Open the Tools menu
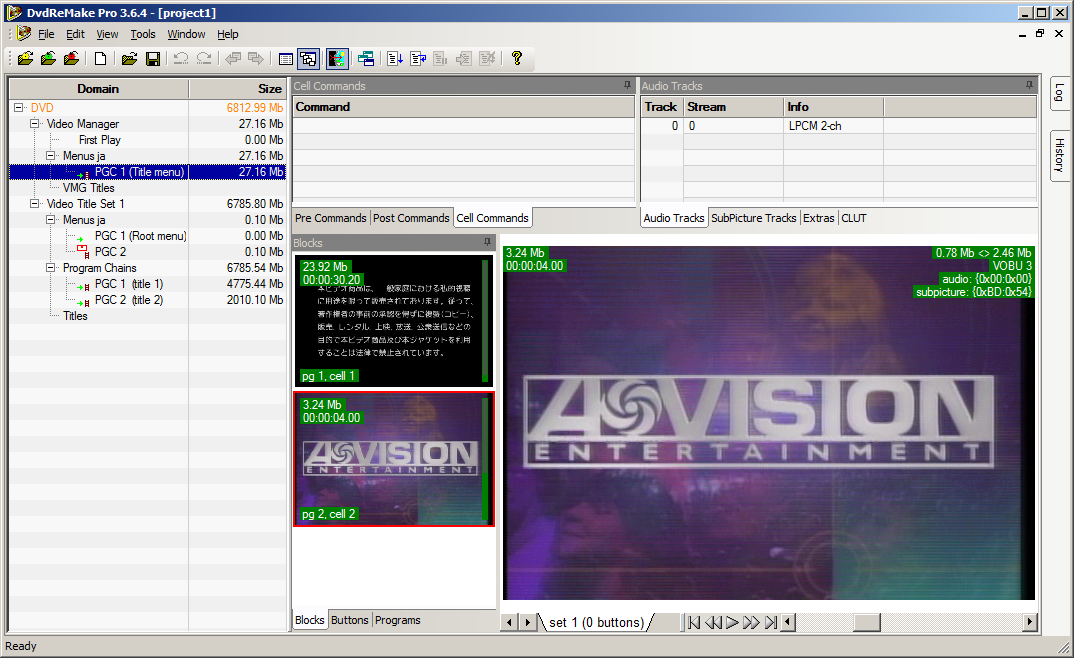1074x658 pixels. coord(142,34)
